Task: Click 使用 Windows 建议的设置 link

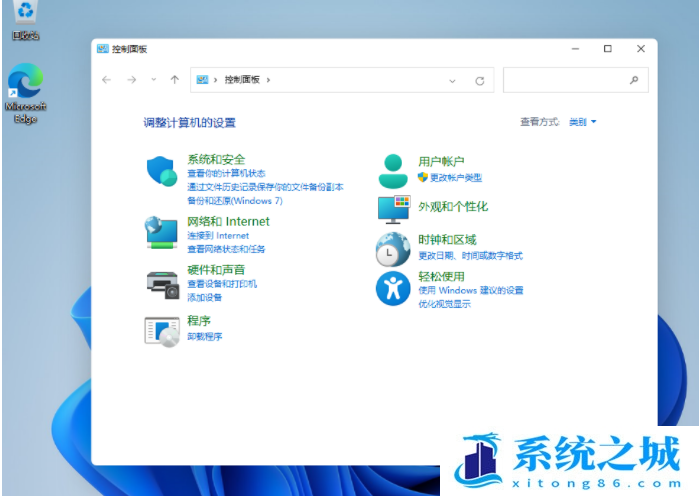Action: (x=471, y=290)
